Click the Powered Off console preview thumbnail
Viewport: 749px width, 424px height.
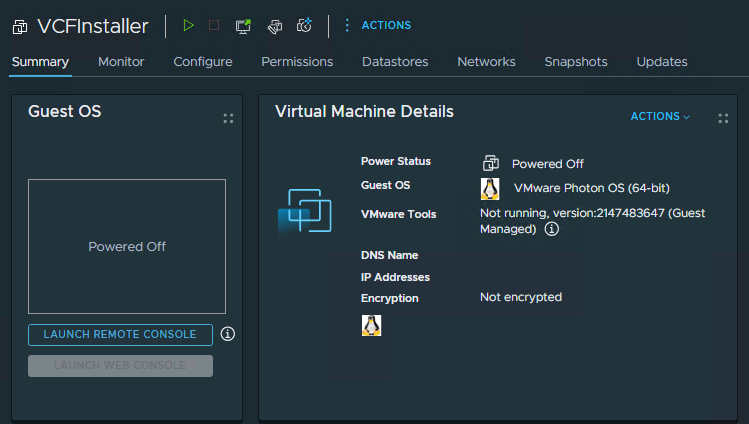point(127,246)
